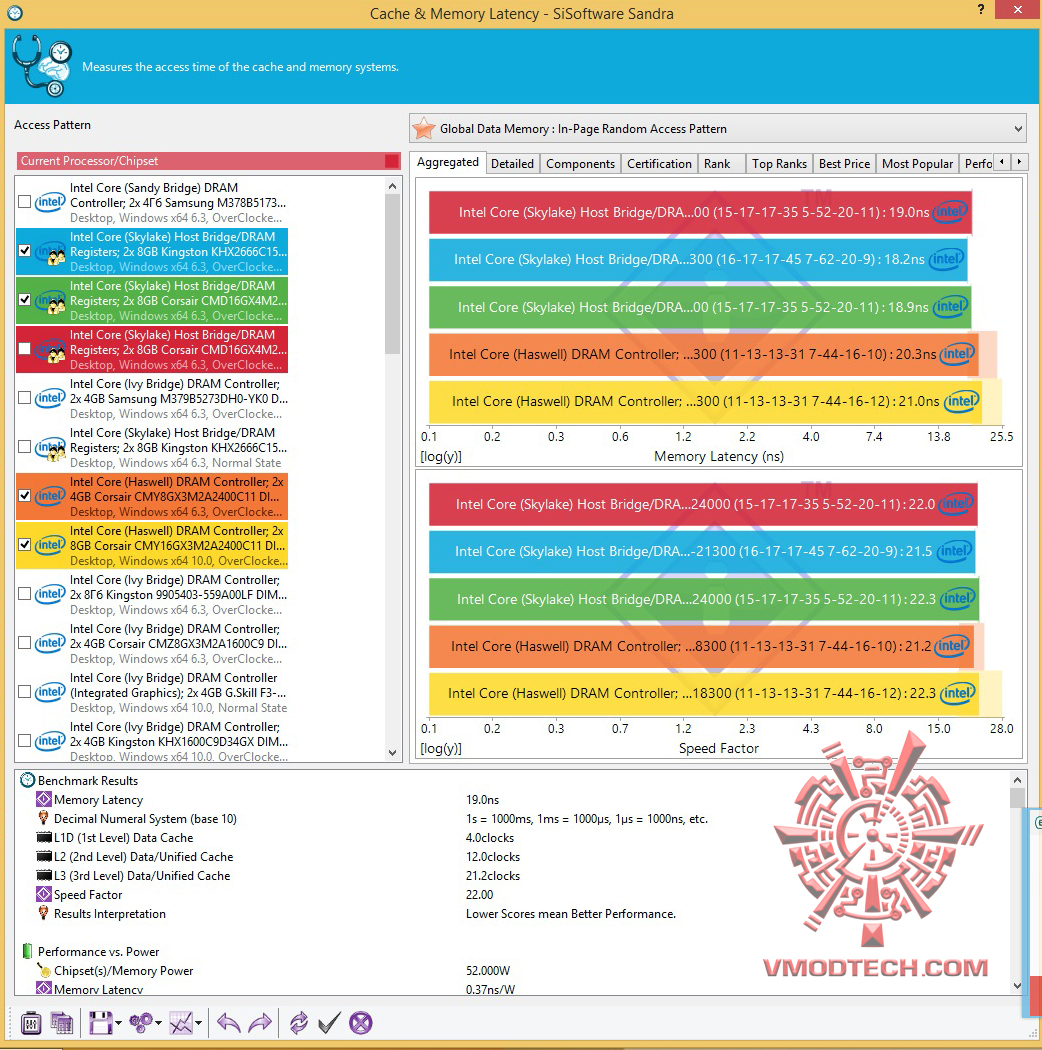Click the clock icon next to Benchmark Results
Screen dimensions: 1042x1050
pos(27,780)
